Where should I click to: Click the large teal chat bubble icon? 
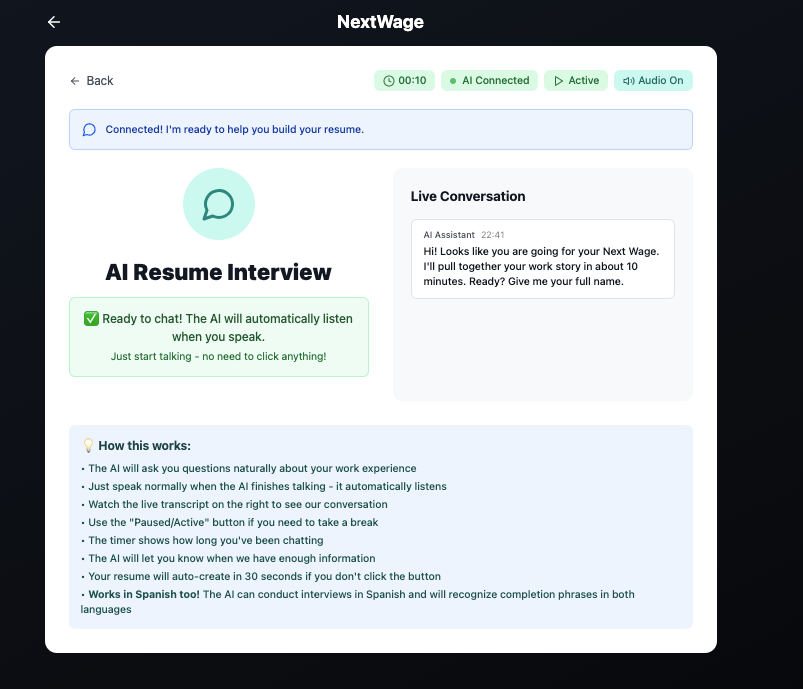pyautogui.click(x=219, y=204)
